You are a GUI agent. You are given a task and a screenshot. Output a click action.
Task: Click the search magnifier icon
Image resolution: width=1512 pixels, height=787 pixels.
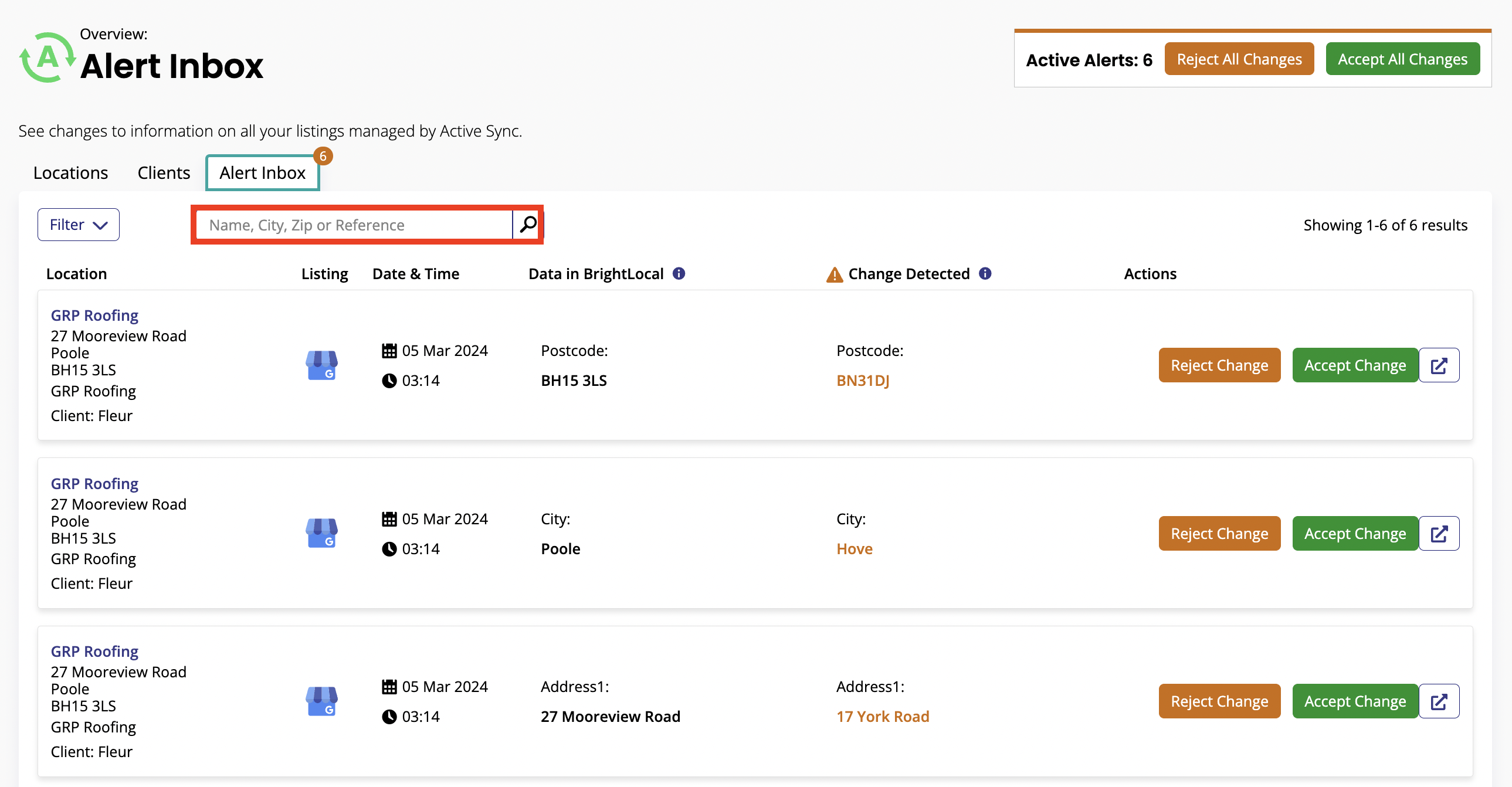(x=527, y=224)
